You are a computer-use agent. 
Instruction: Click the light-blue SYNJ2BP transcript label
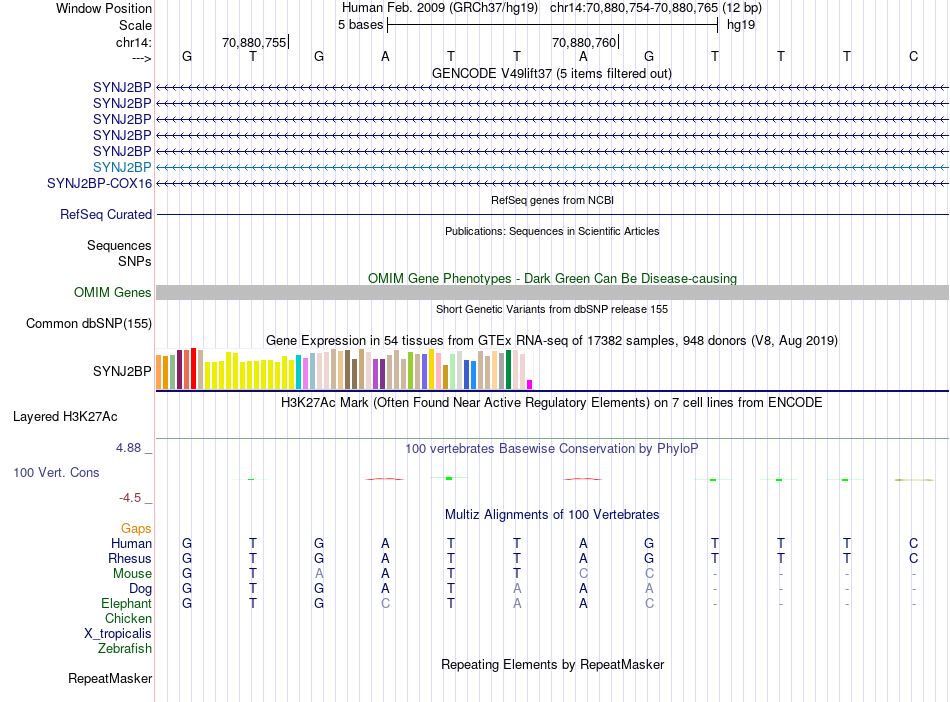click(x=122, y=167)
